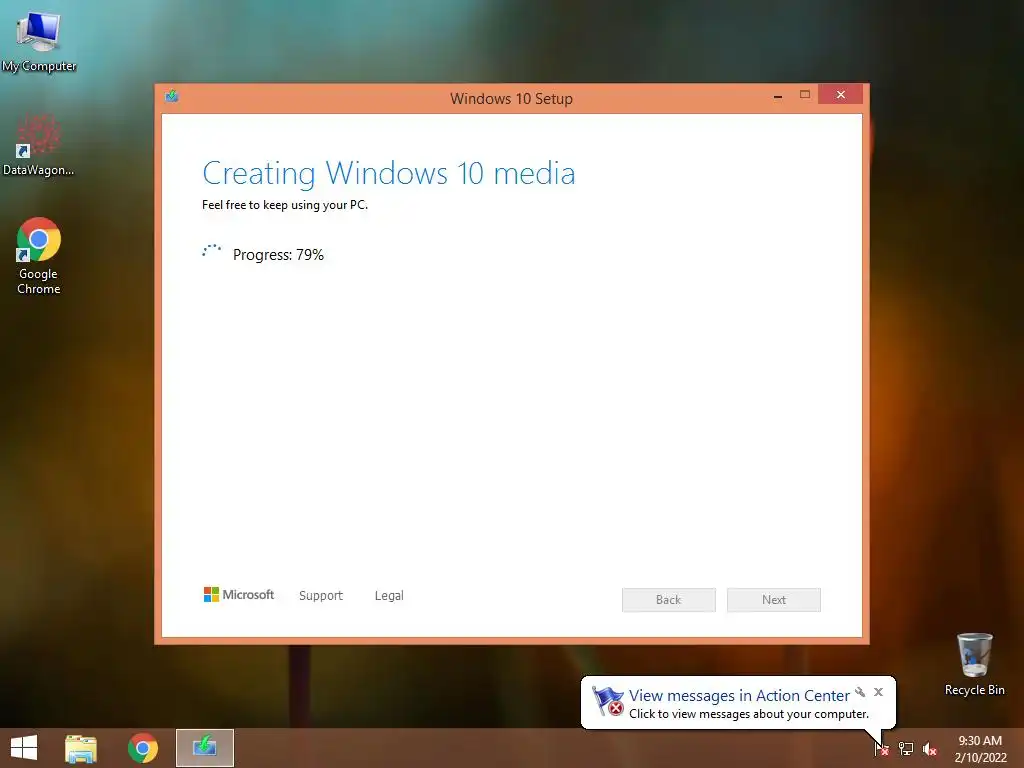Viewport: 1024px width, 768px height.
Task: Open notification options wrench icon
Action: [860, 692]
